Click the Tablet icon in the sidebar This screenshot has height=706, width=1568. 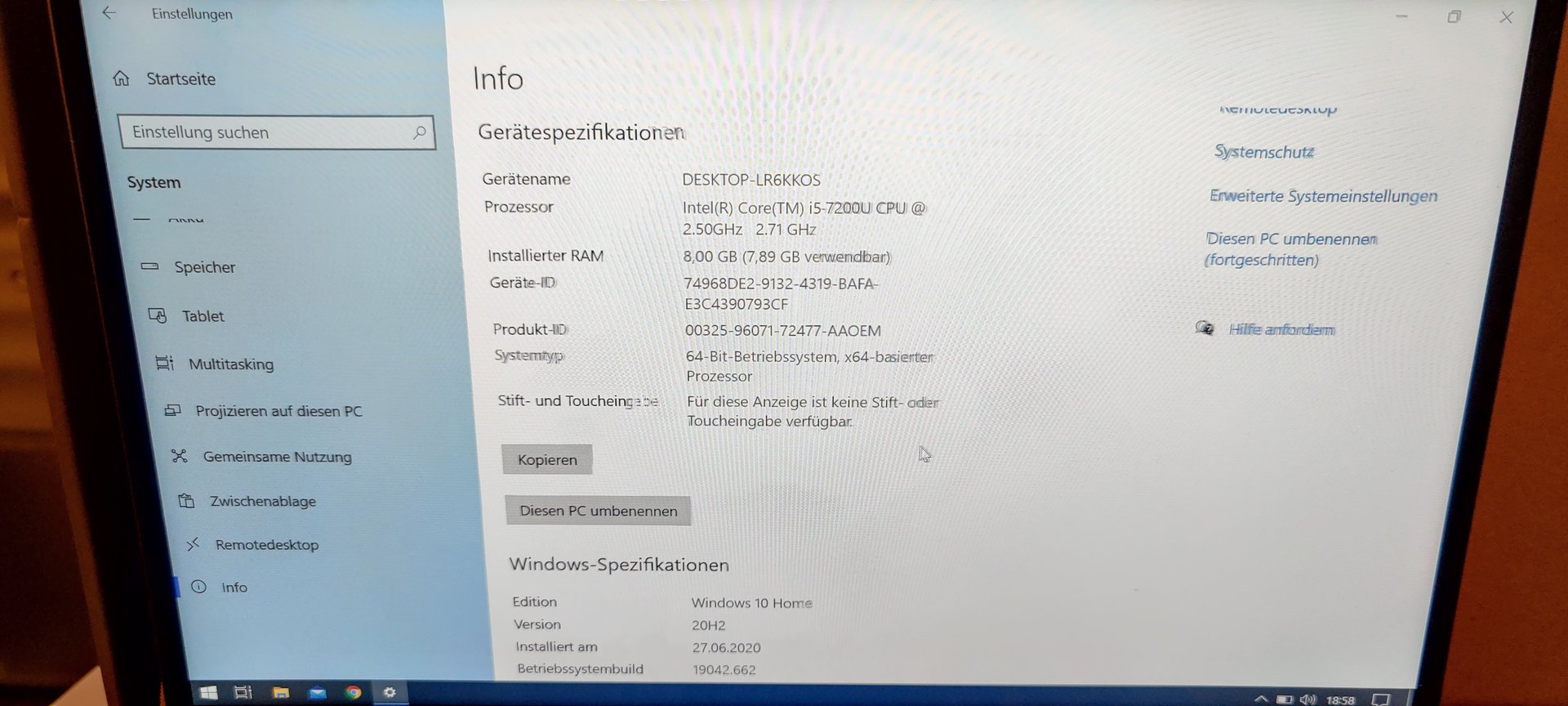pos(157,315)
